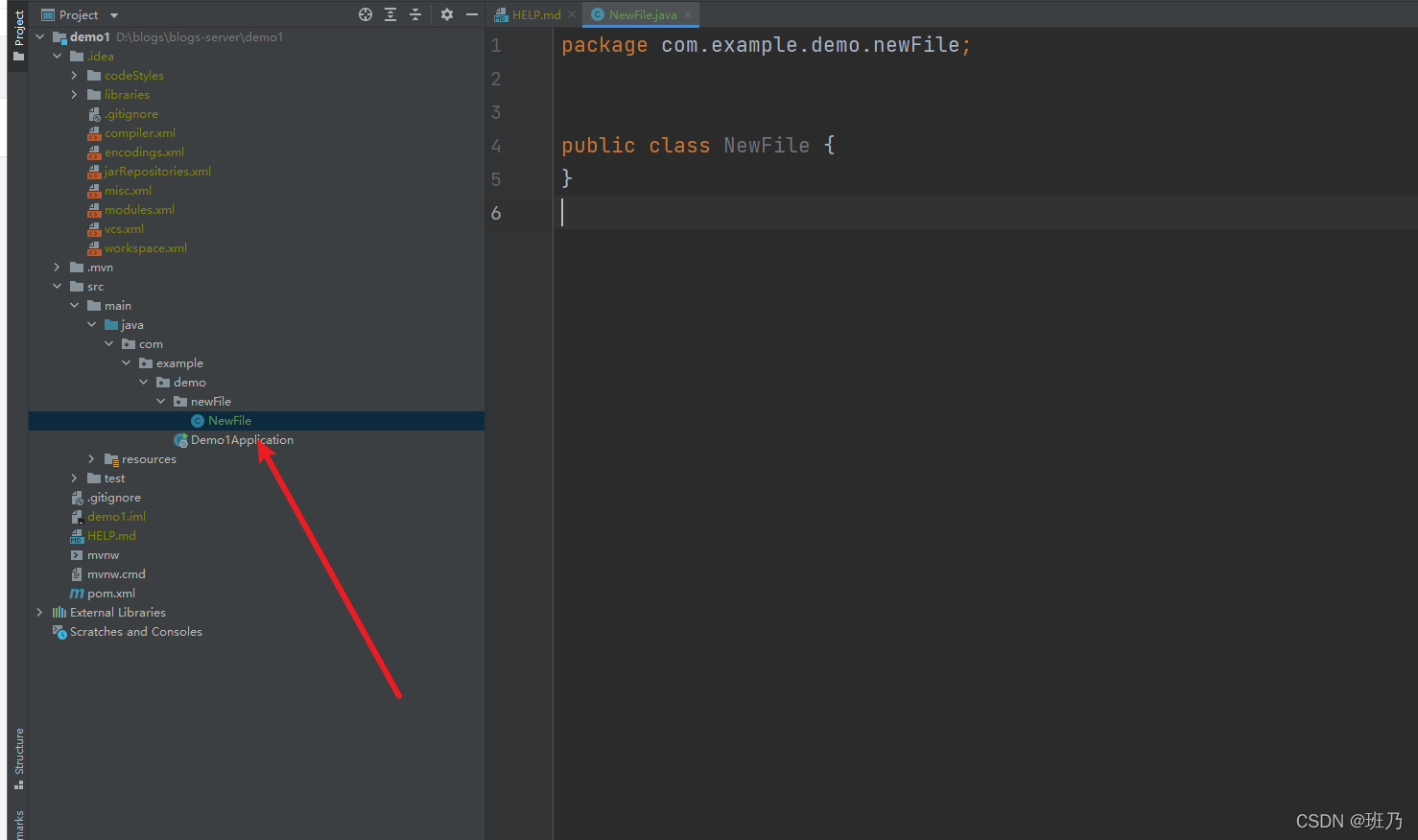Select the workspace.xml file name
The width and height of the screenshot is (1418, 840).
(x=146, y=248)
